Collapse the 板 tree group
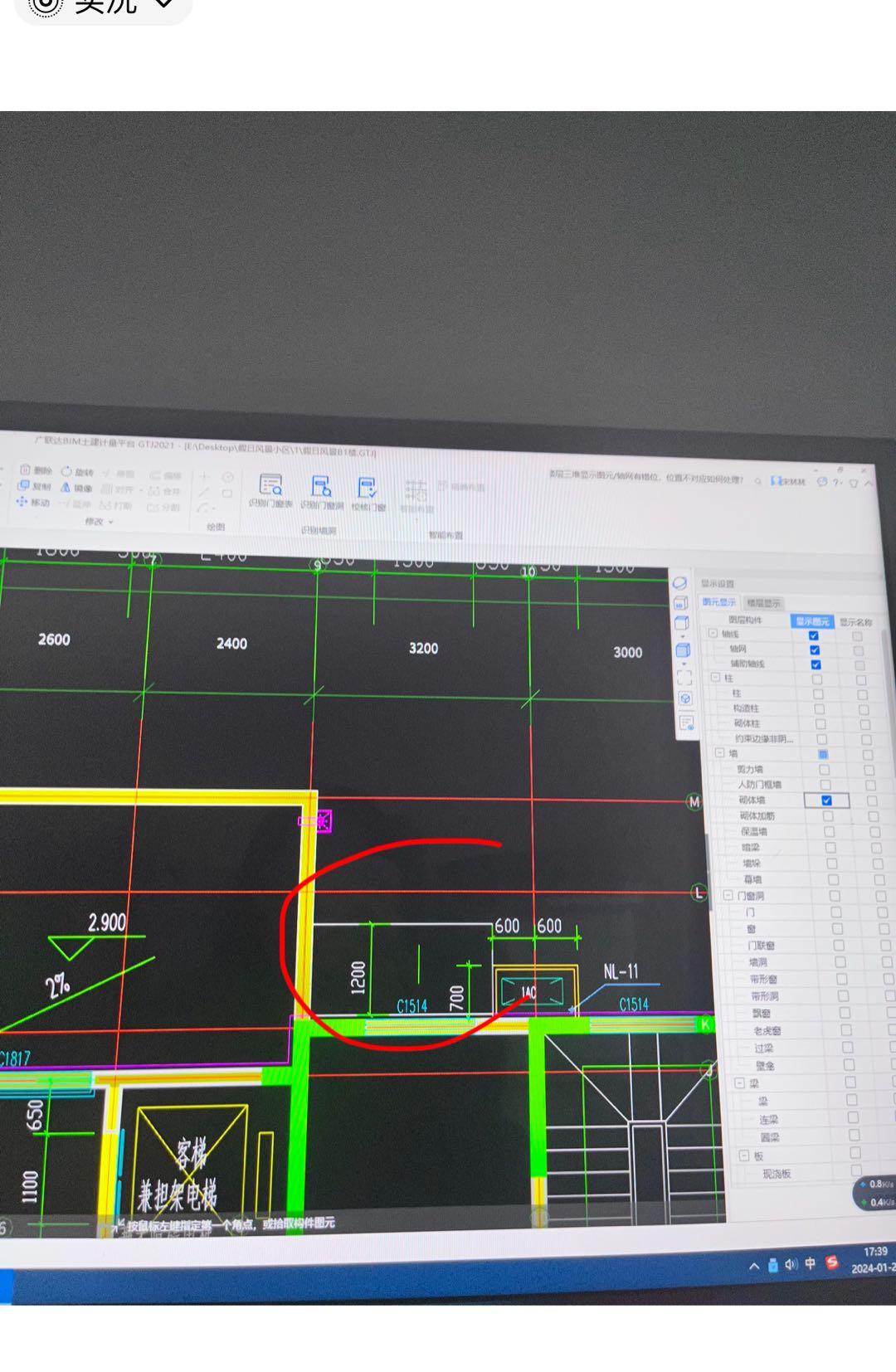Viewport: 896px width, 1372px height. pyautogui.click(x=743, y=1155)
